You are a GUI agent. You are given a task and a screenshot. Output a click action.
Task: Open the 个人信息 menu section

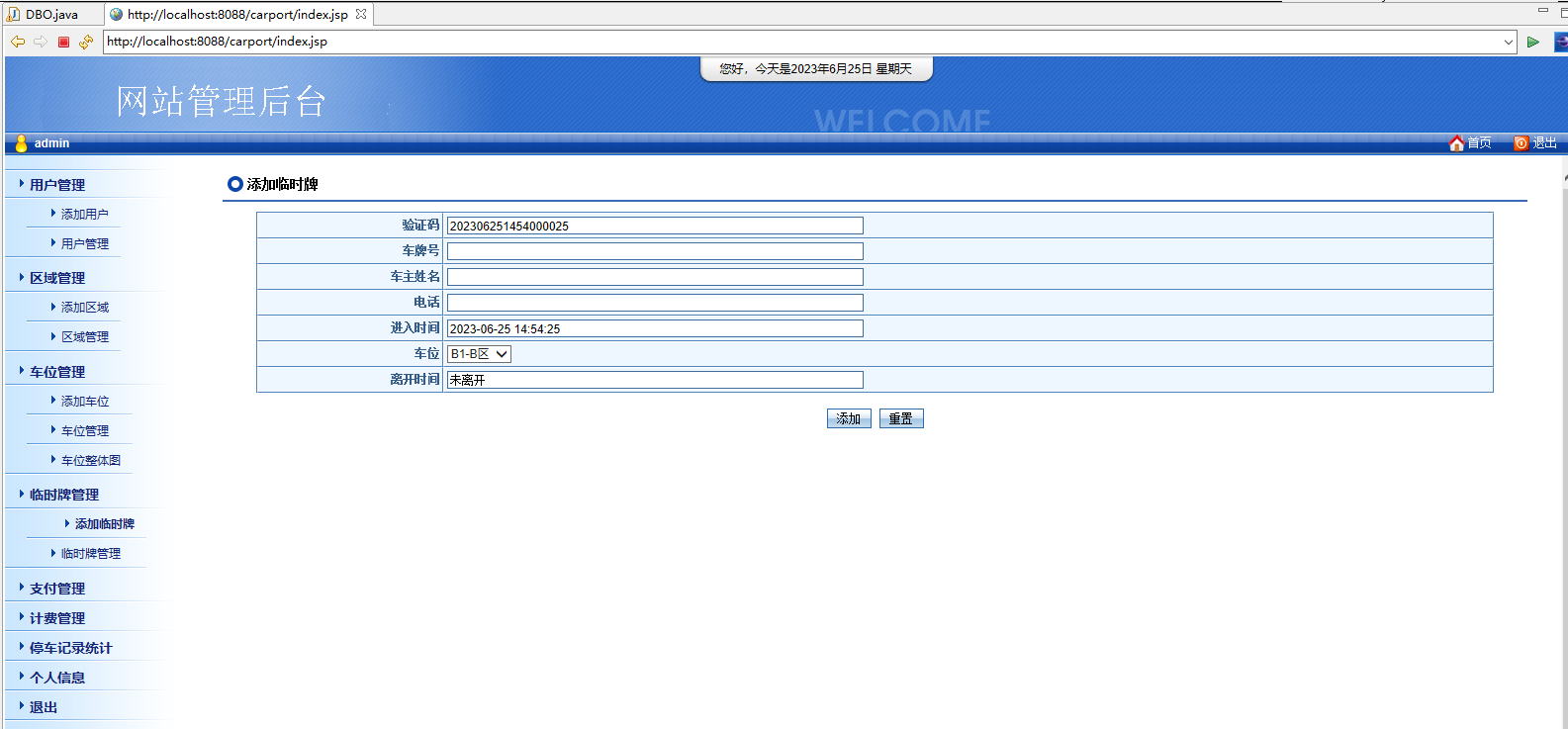[57, 678]
